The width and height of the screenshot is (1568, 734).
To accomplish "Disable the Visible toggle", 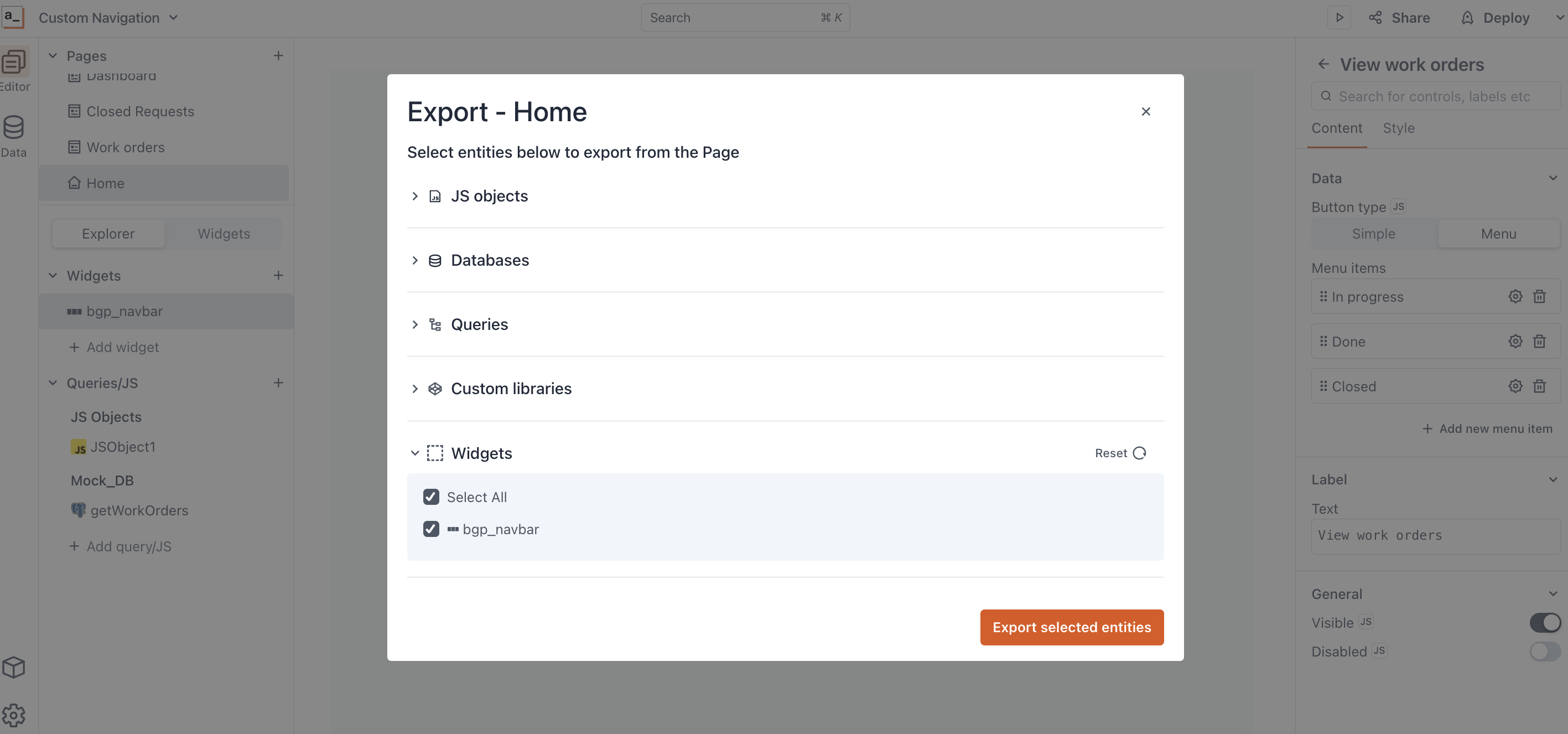I will pos(1545,623).
